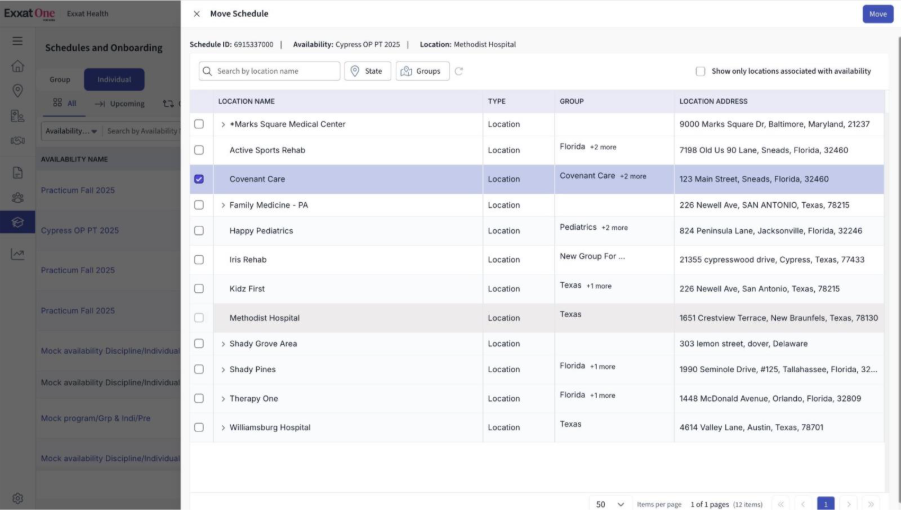The width and height of the screenshot is (901, 510).
Task: Switch to the Group tab
Action: pyautogui.click(x=60, y=79)
